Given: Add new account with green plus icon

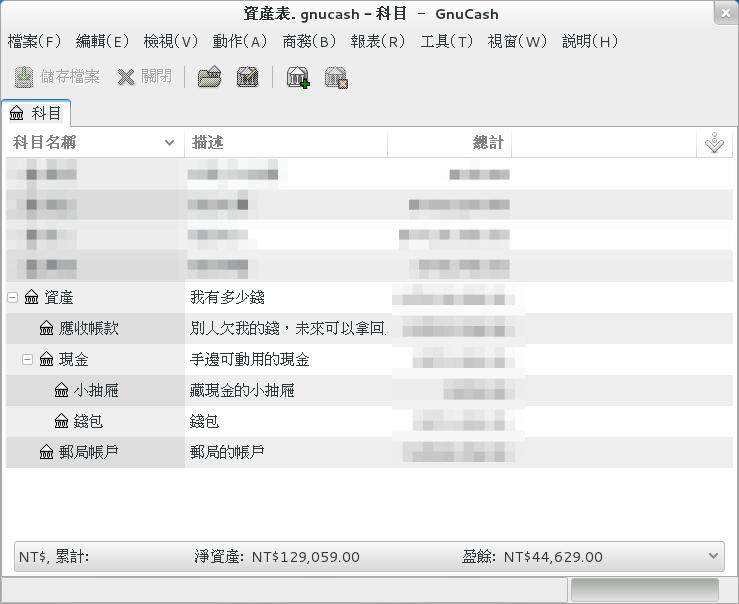Looking at the screenshot, I should pos(298,77).
